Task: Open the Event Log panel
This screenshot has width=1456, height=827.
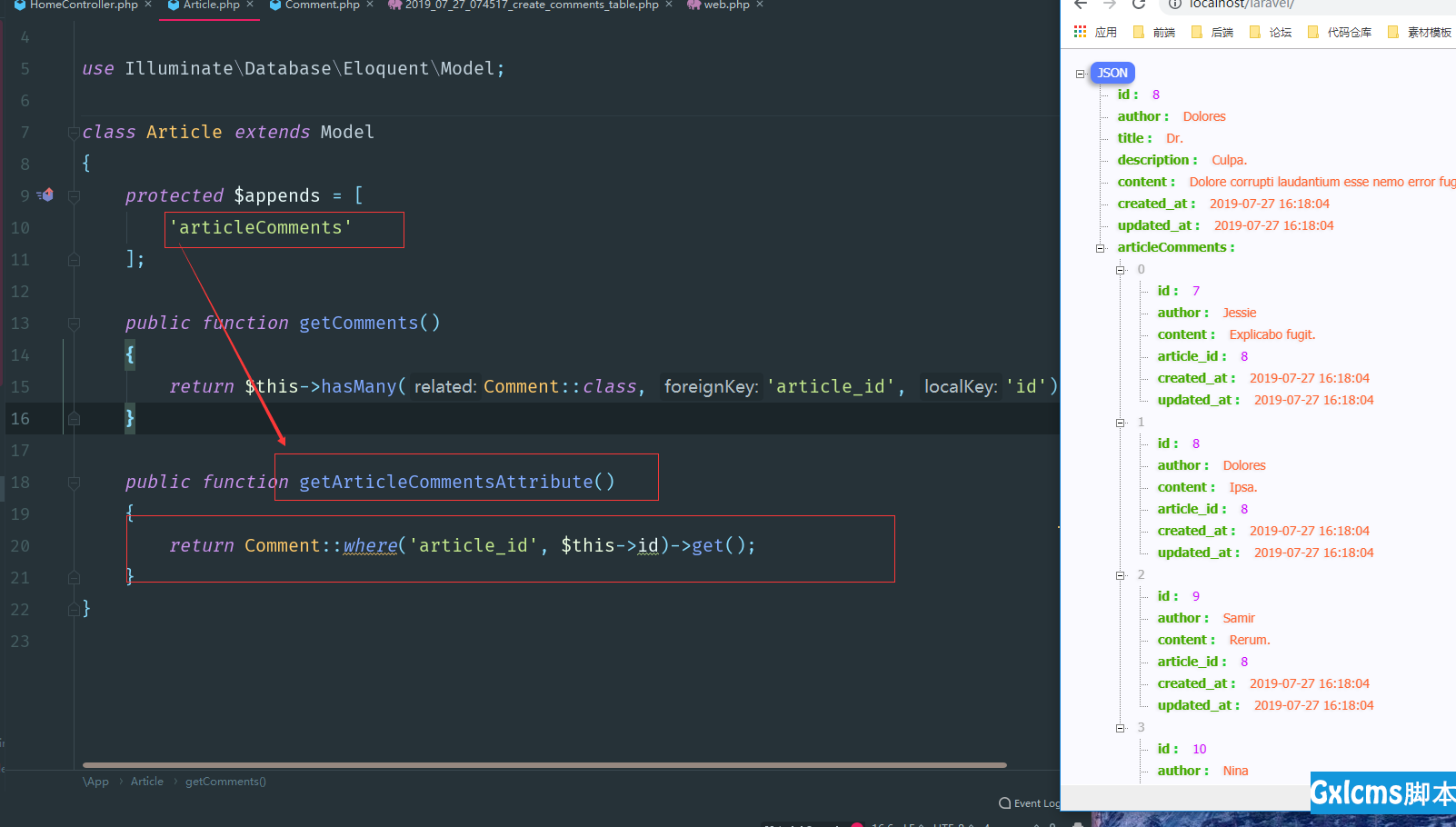Action: click(x=1029, y=803)
